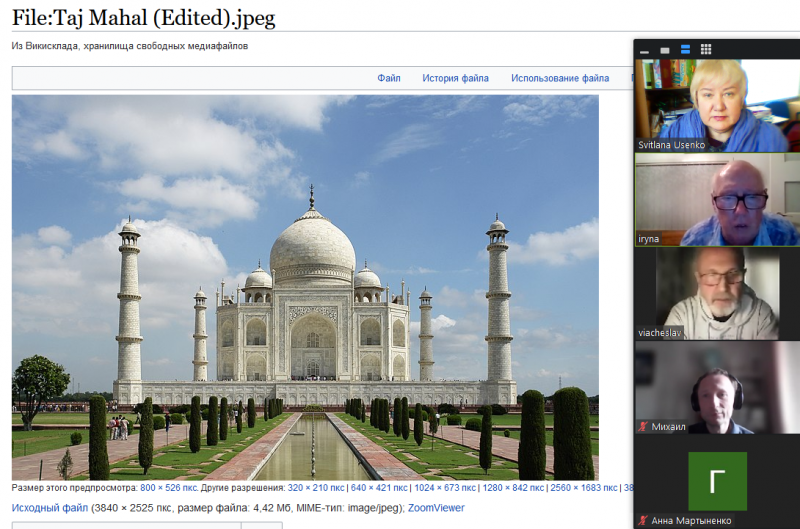This screenshot has width=800, height=529.
Task: Select viacheslav's video tile
Action: pos(717,294)
